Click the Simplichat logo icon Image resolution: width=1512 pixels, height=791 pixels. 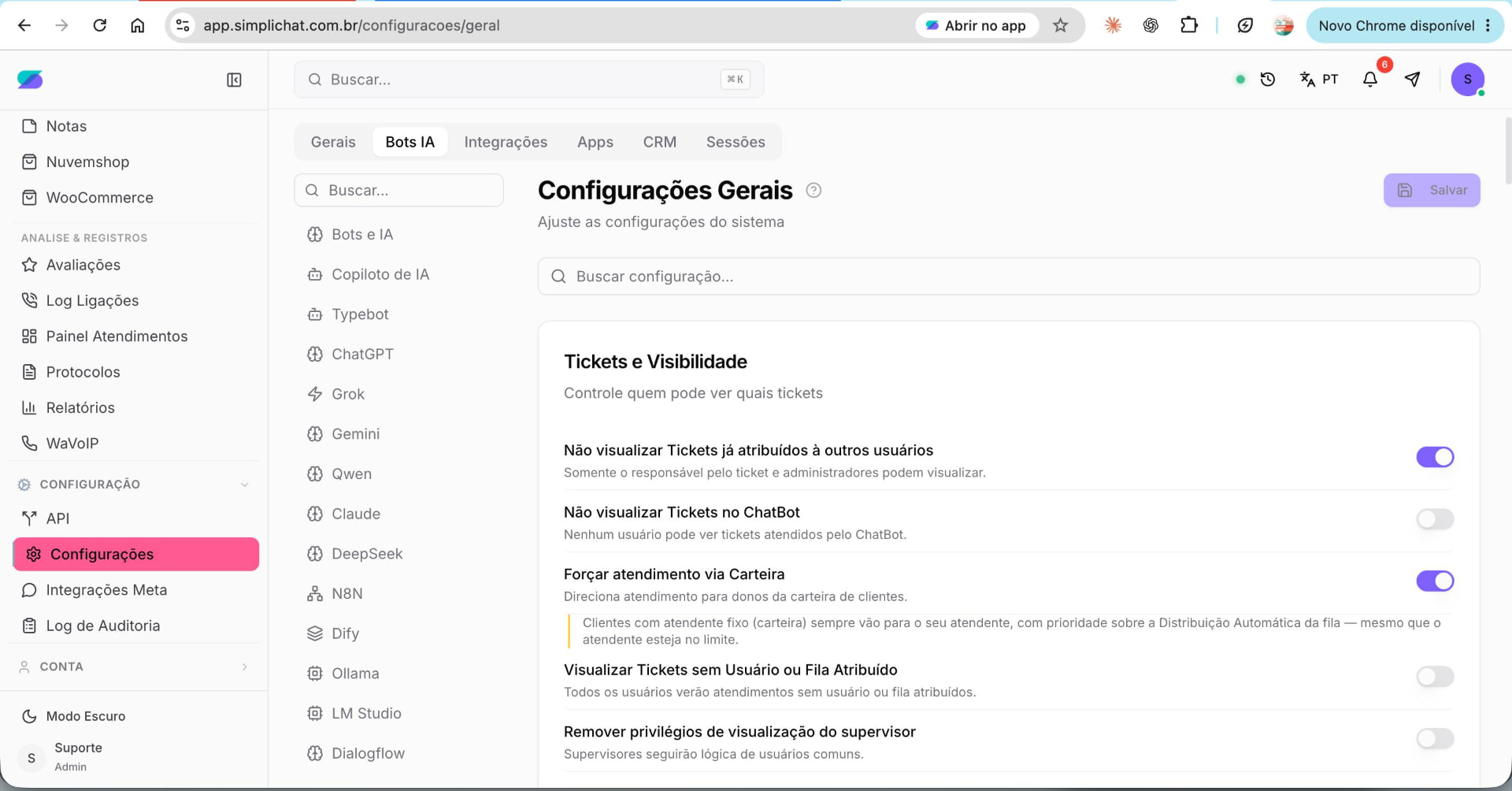pyautogui.click(x=30, y=80)
